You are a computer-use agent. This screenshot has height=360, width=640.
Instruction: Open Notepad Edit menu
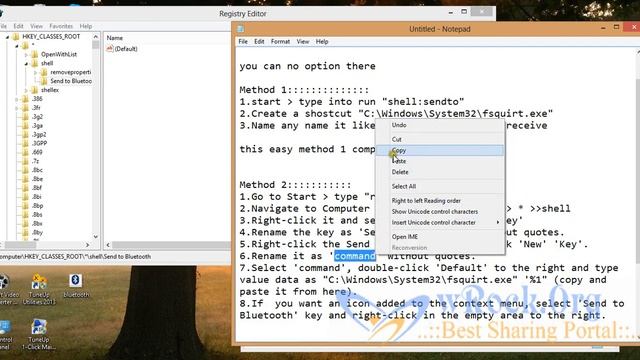point(259,42)
